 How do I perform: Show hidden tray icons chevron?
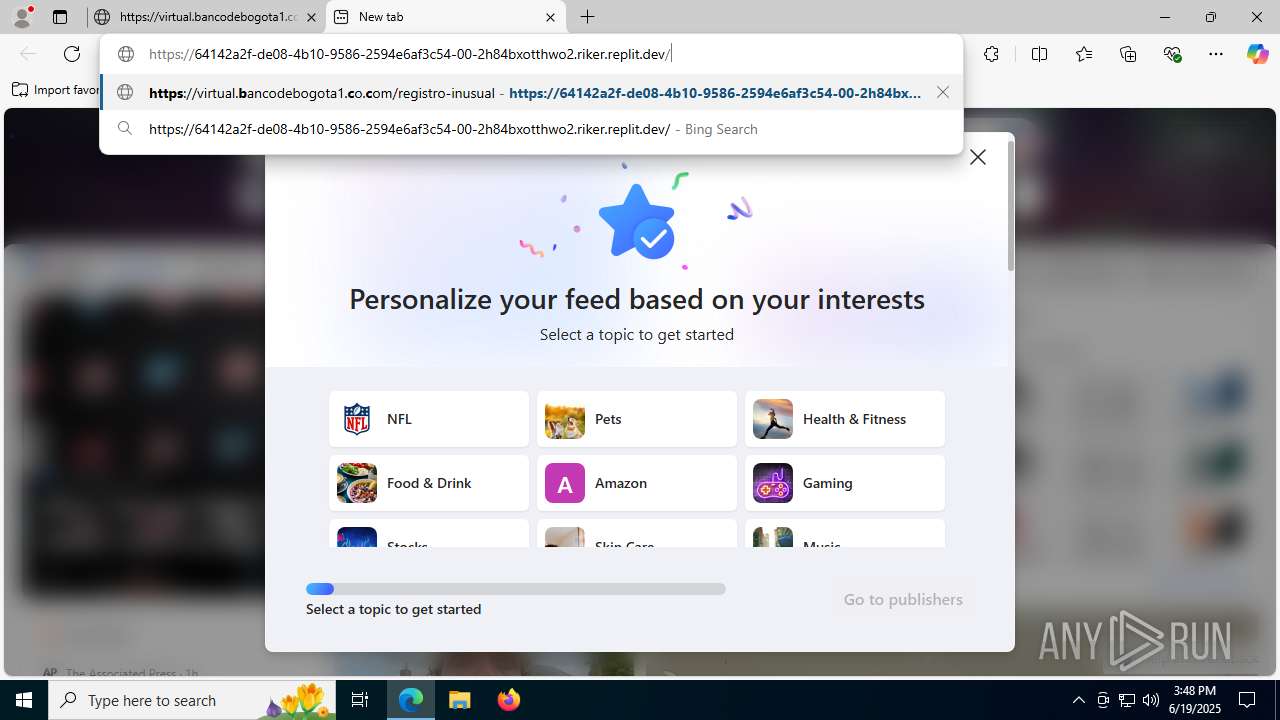click(1079, 700)
